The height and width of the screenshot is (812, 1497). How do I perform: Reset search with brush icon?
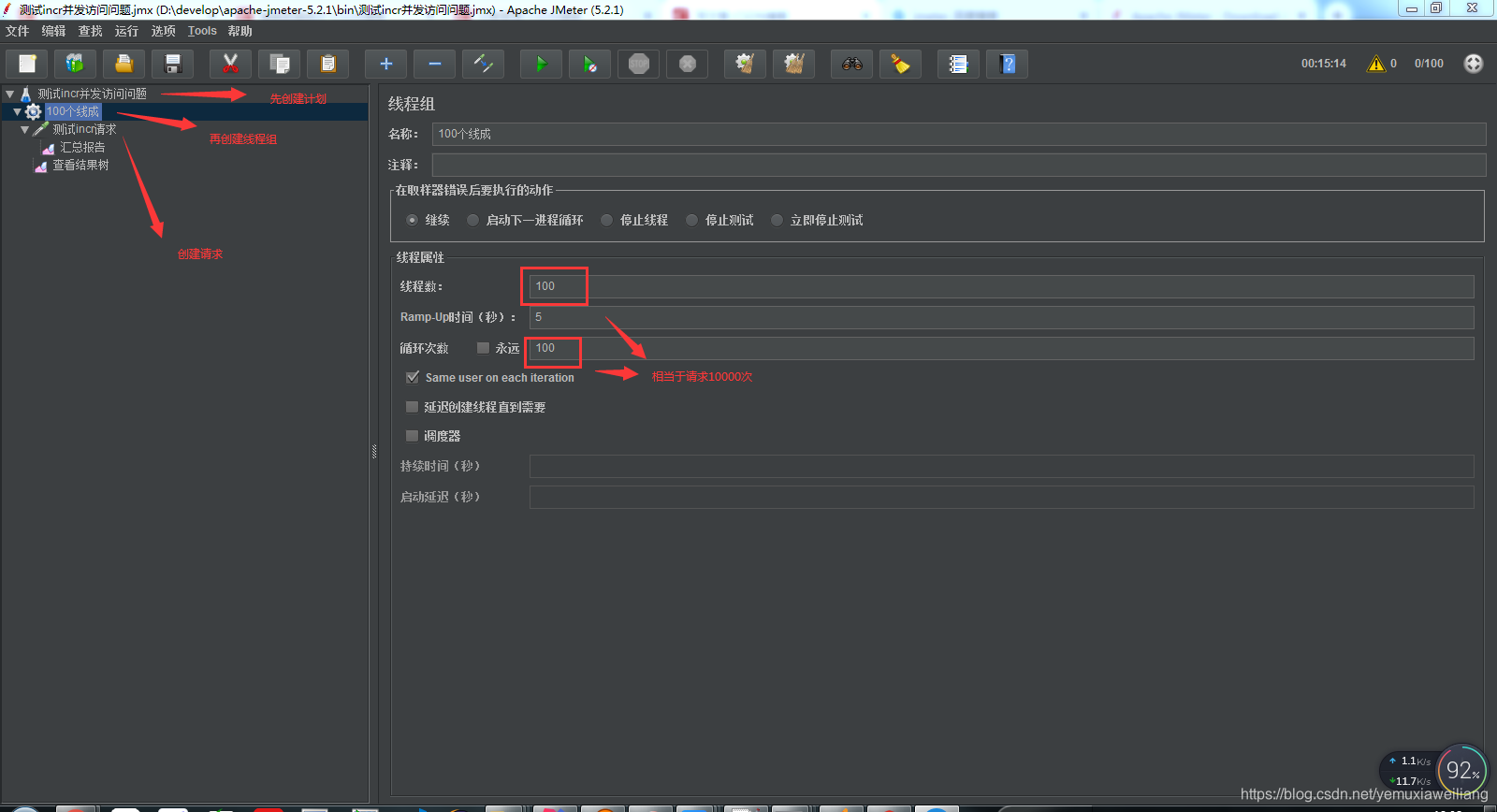point(900,64)
